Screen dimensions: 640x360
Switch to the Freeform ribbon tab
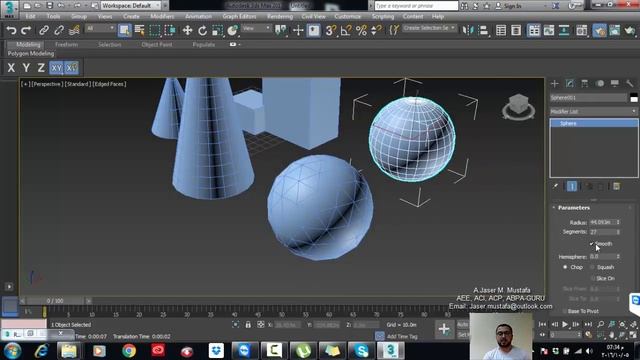pos(67,44)
